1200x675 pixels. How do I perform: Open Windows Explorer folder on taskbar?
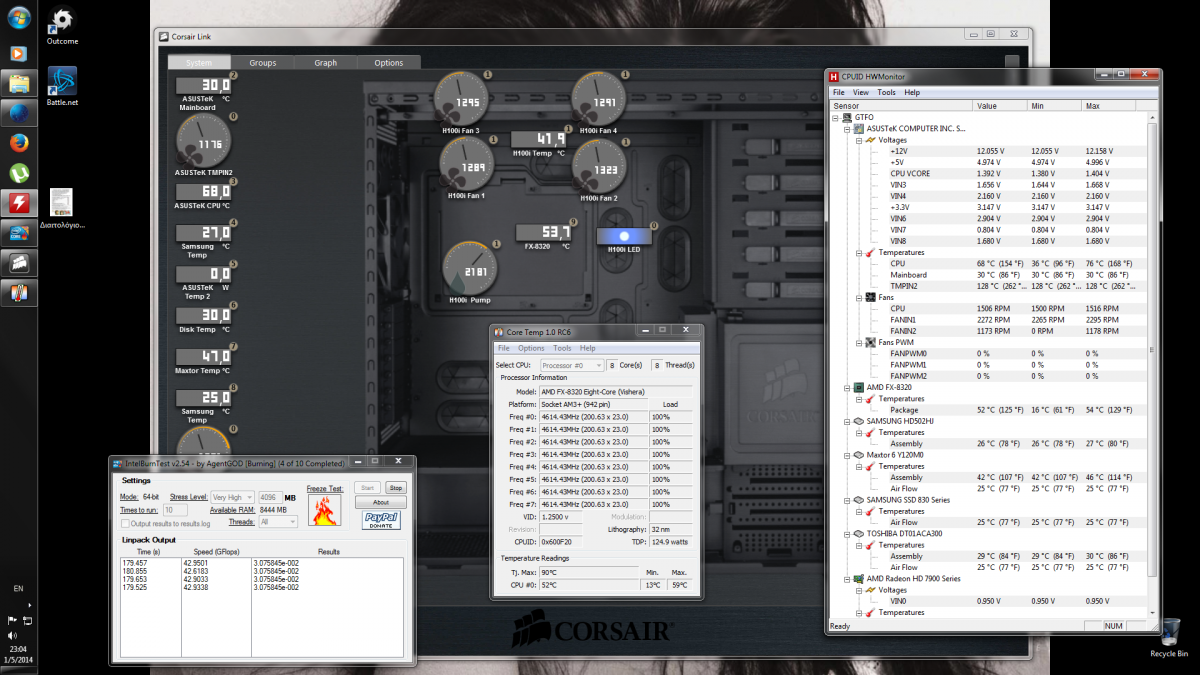(x=19, y=82)
